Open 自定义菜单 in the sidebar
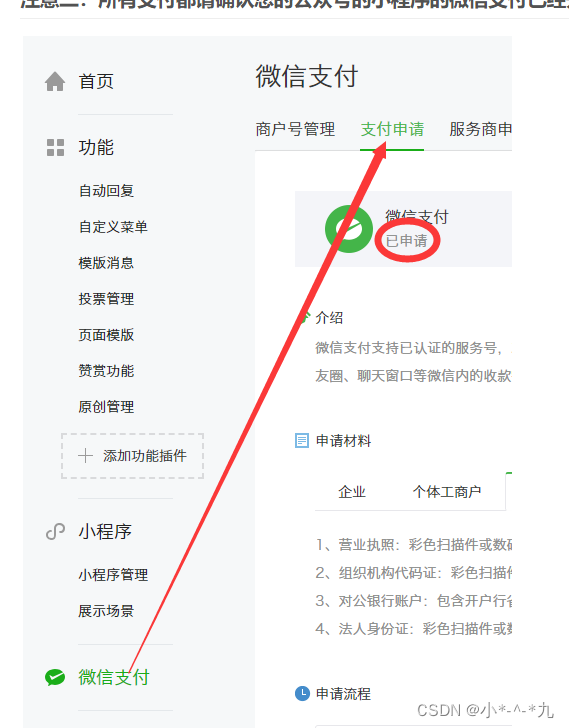 click(x=113, y=227)
